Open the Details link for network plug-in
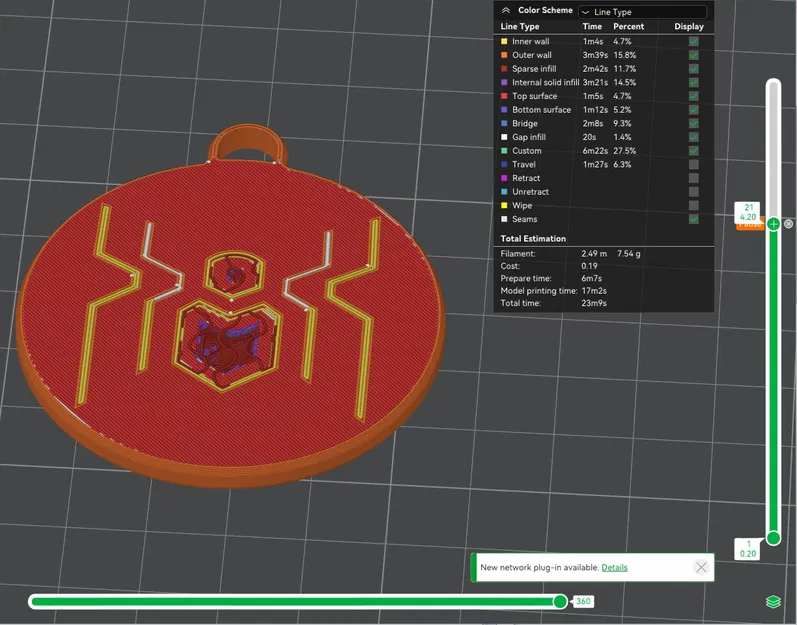Screen dimensions: 797x625 [614, 568]
